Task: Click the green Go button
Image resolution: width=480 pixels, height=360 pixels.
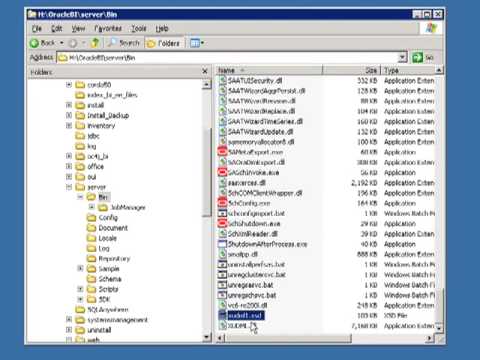Action: coord(417,58)
